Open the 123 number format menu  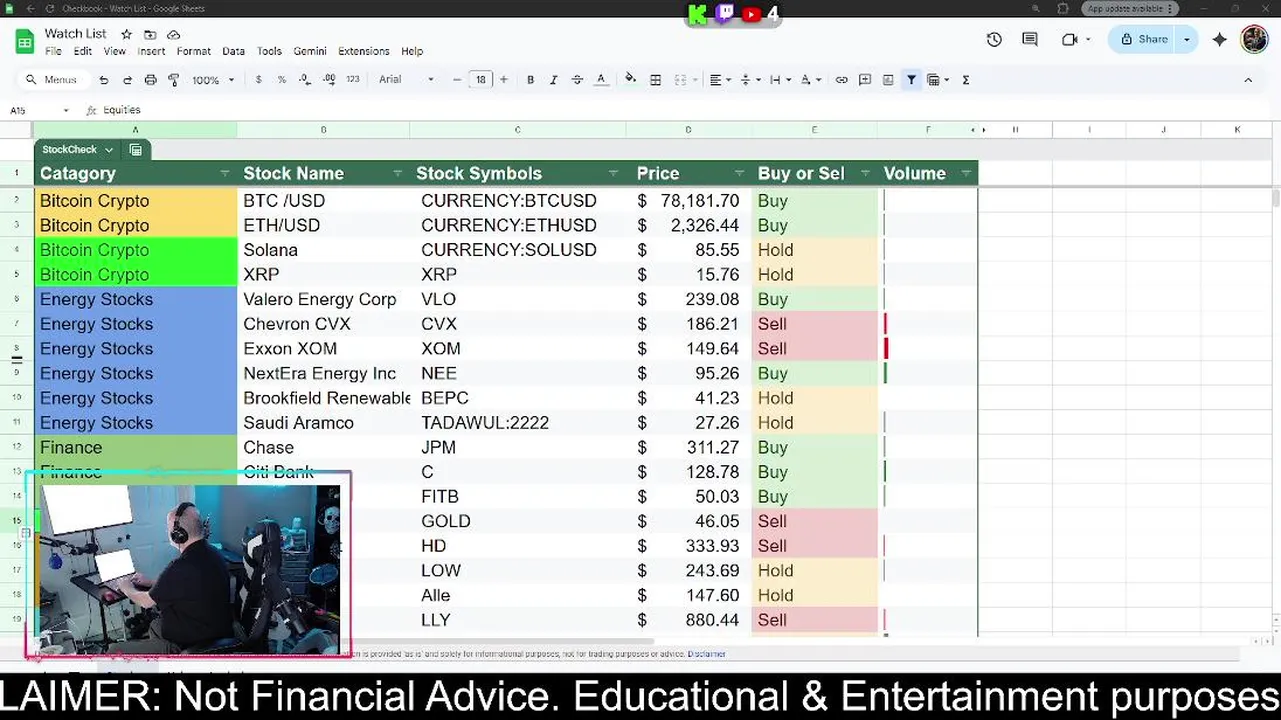(352, 79)
